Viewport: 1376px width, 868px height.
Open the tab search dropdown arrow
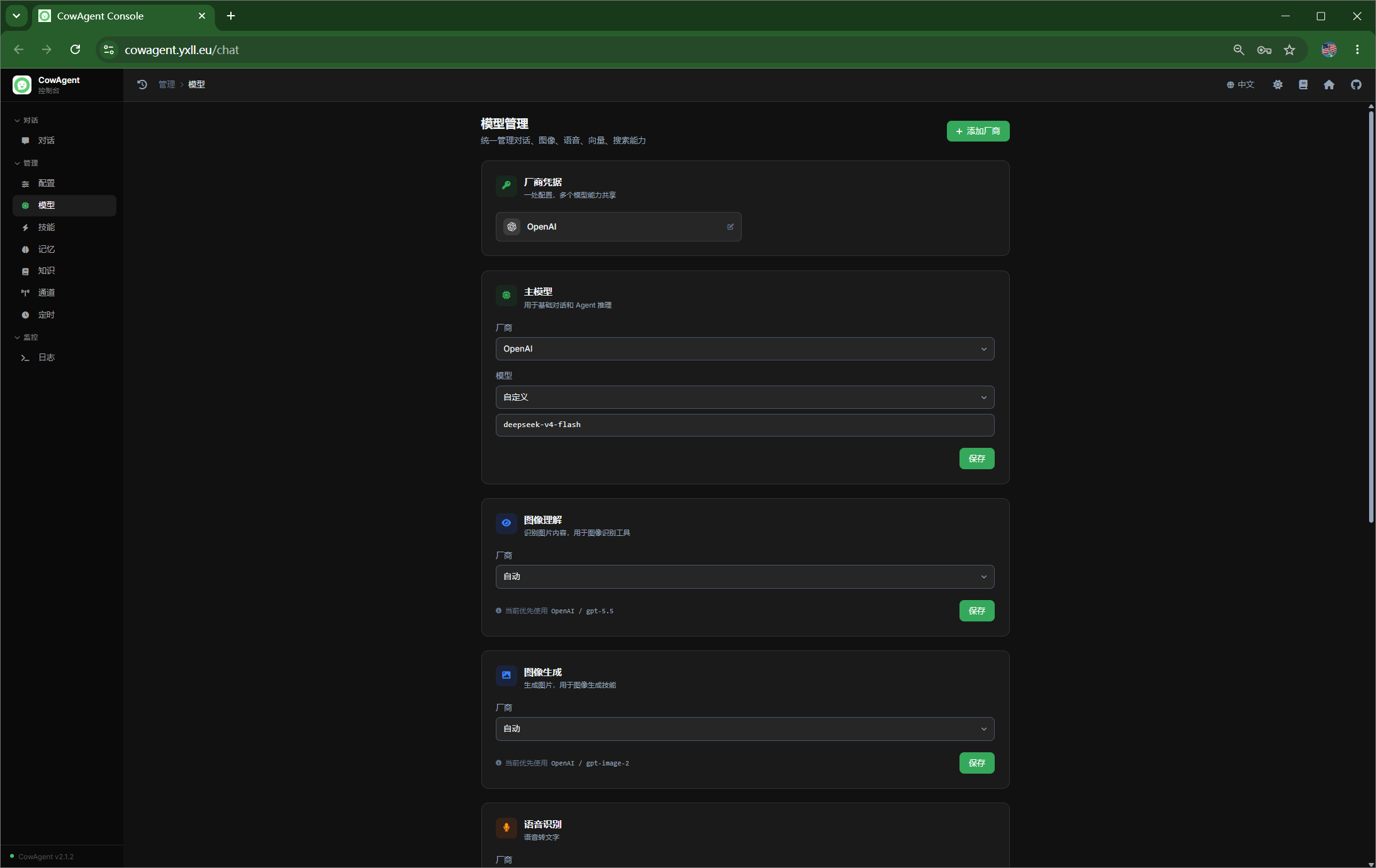(16, 16)
